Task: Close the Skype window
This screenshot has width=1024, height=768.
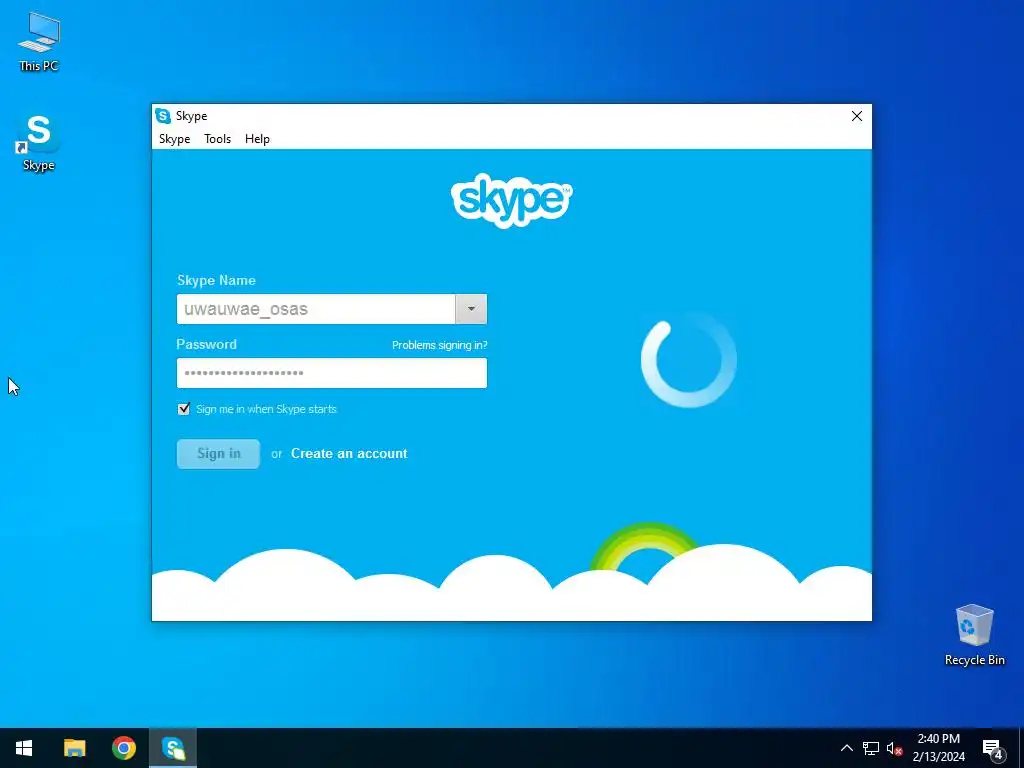Action: point(857,116)
